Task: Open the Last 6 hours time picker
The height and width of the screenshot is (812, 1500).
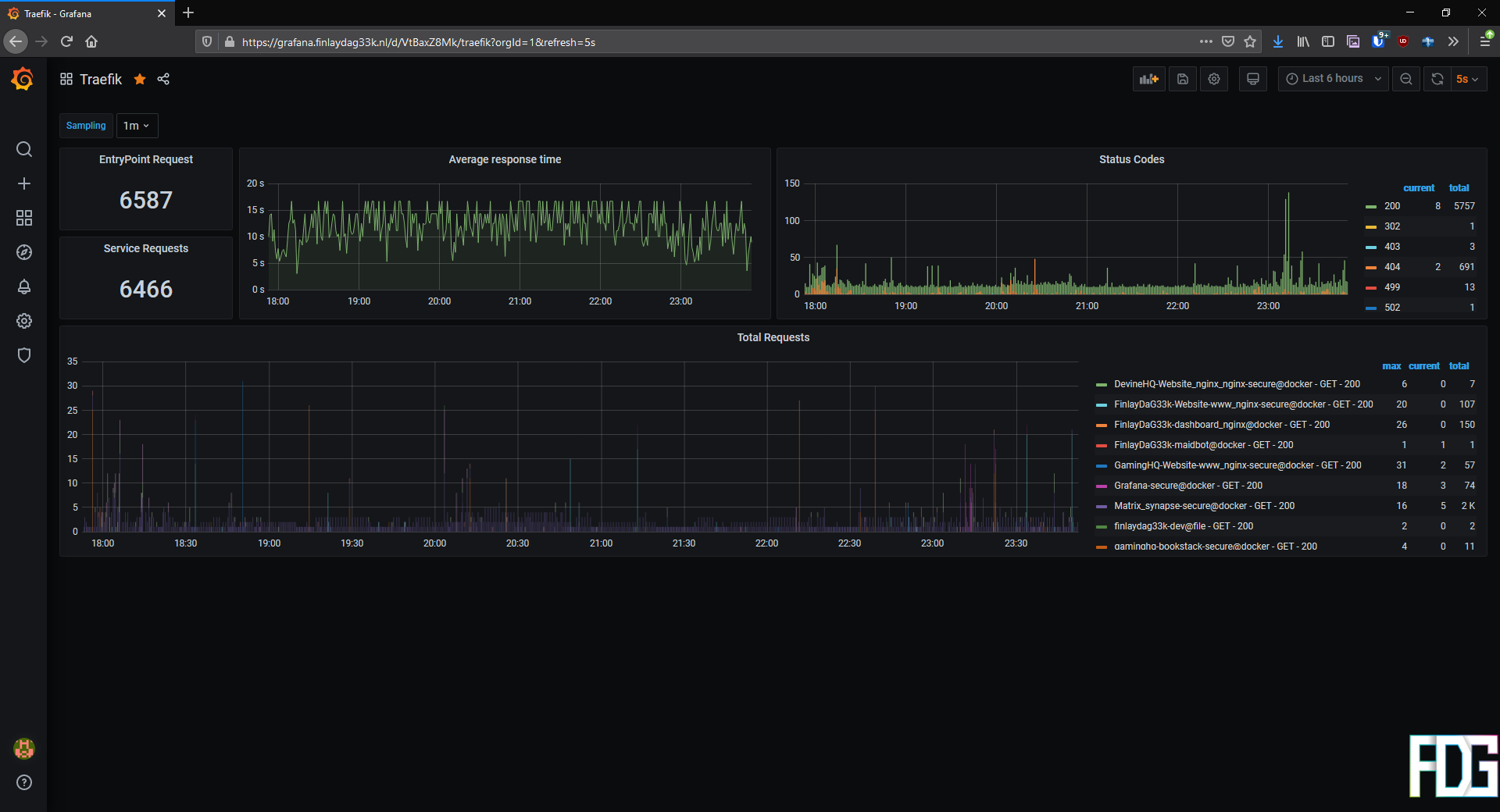Action: 1333,79
